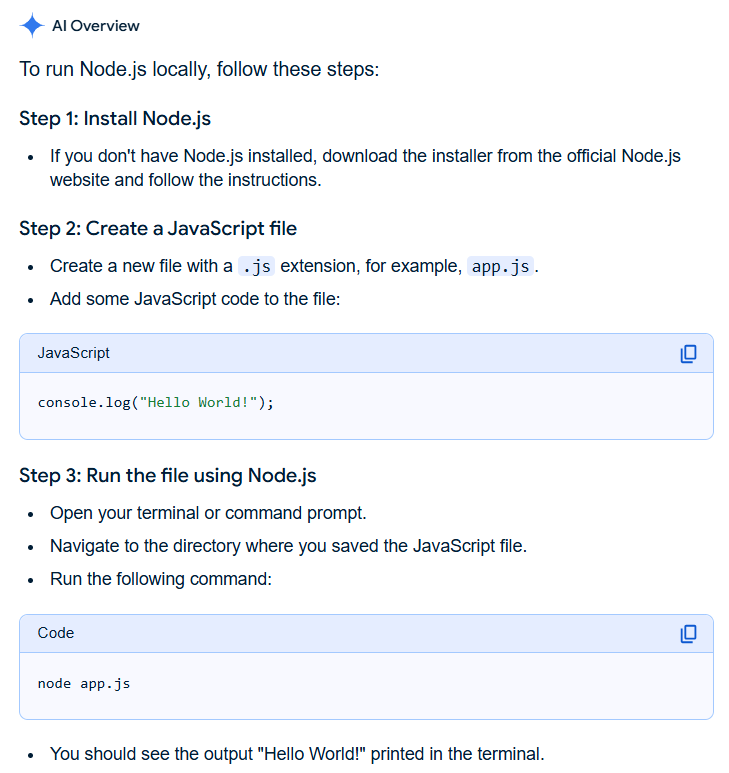Click the node app.js command text

click(x=84, y=684)
